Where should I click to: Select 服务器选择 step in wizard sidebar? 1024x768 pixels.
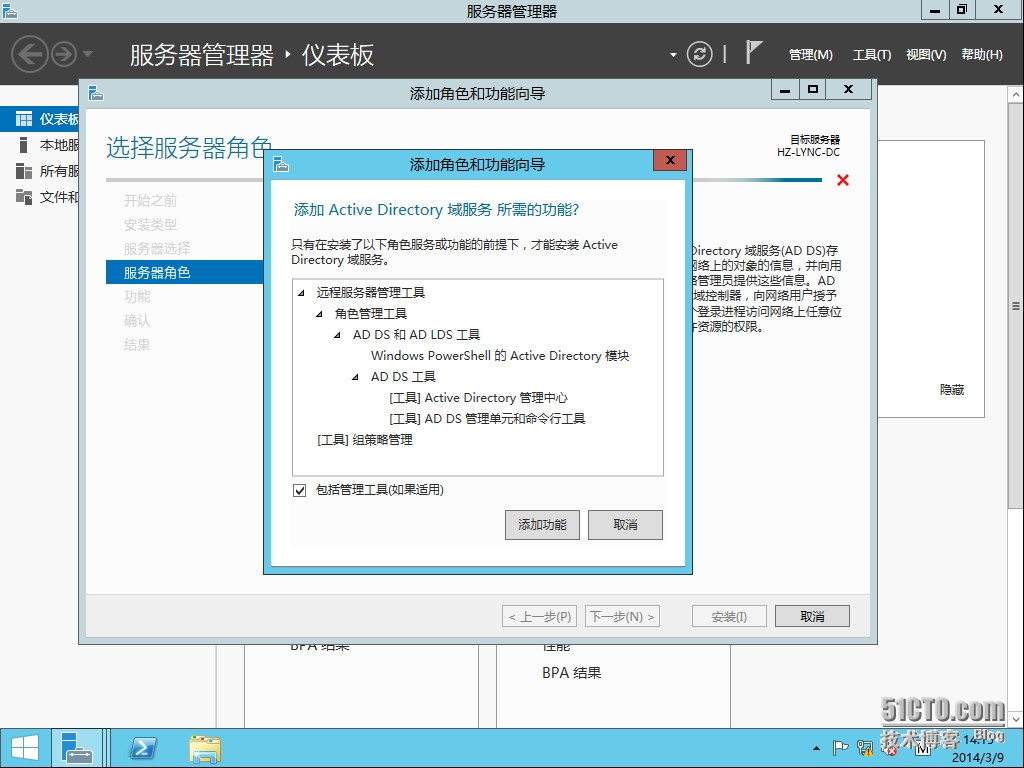point(157,249)
